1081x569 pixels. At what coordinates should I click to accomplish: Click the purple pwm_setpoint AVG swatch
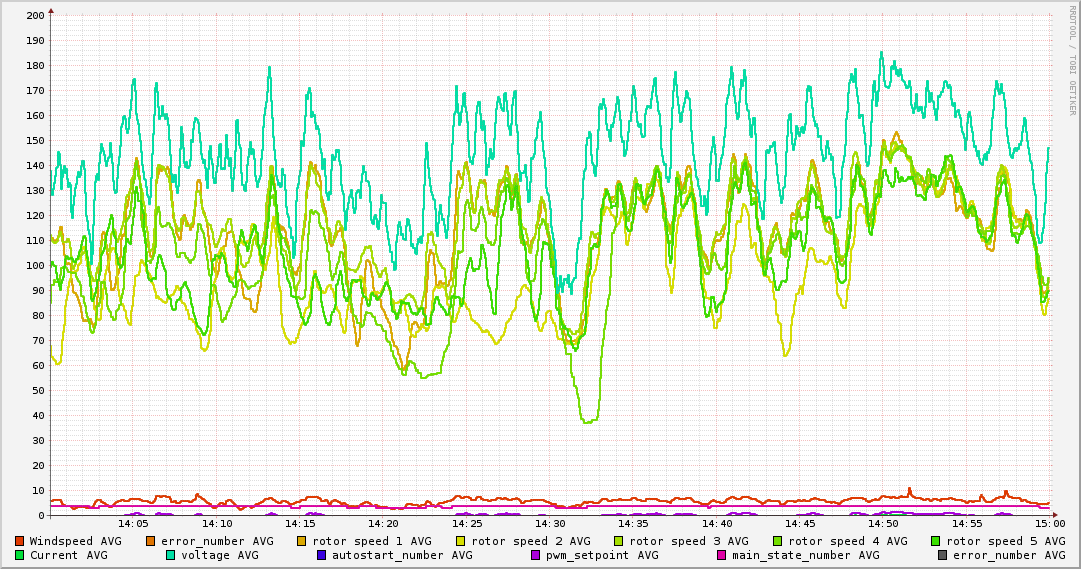tap(536, 555)
